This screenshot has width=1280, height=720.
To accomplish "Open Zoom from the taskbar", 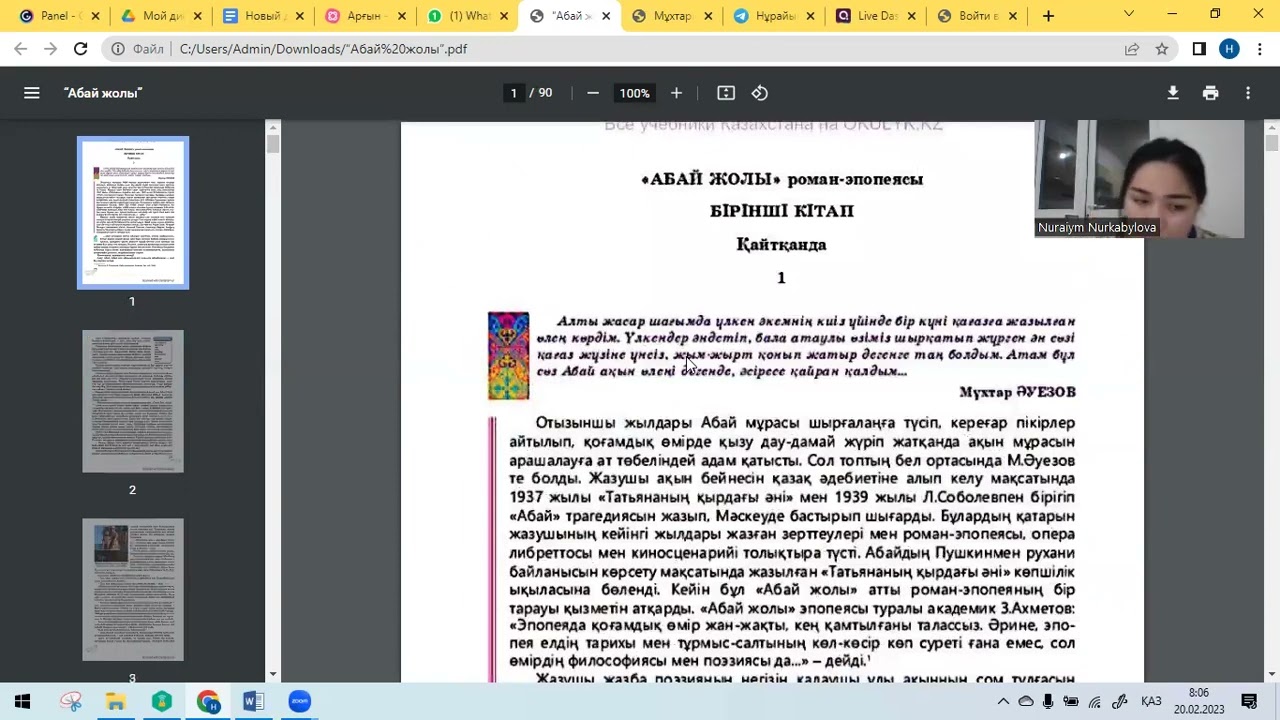I will pos(300,701).
